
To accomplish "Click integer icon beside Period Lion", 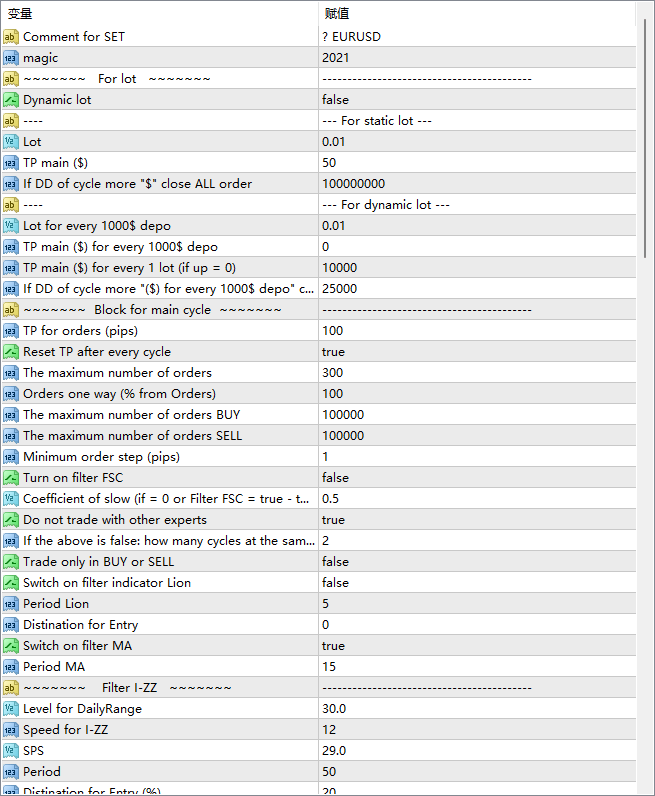I will point(11,604).
